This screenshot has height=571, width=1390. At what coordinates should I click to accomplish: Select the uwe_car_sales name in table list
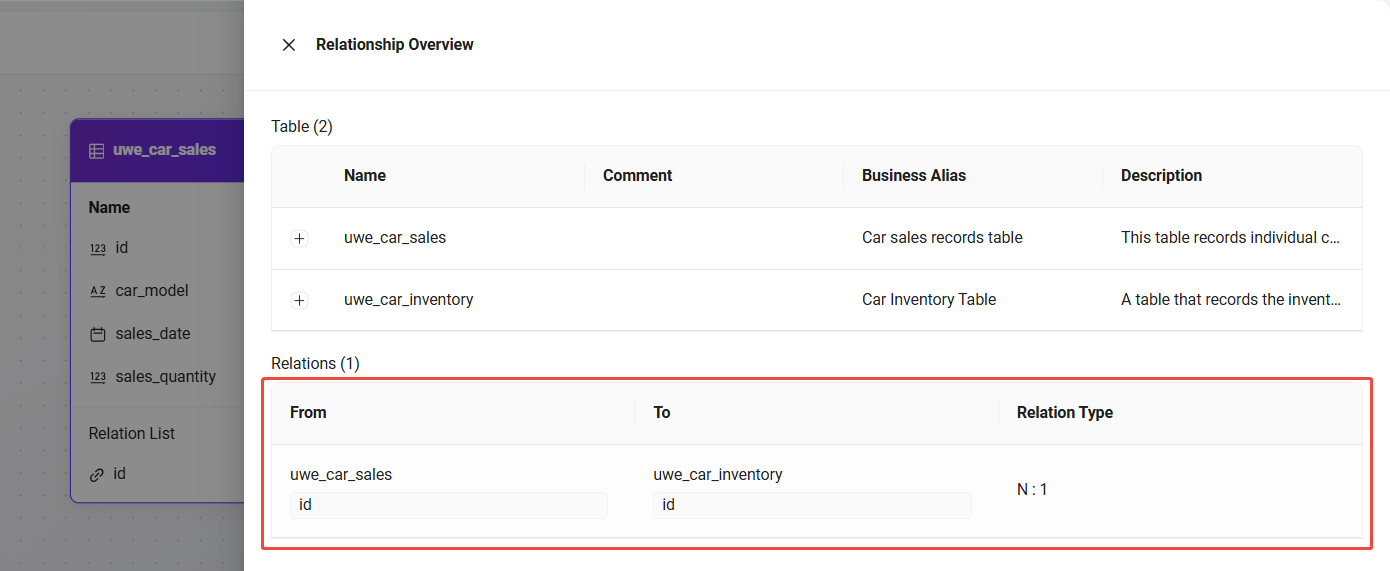point(395,238)
